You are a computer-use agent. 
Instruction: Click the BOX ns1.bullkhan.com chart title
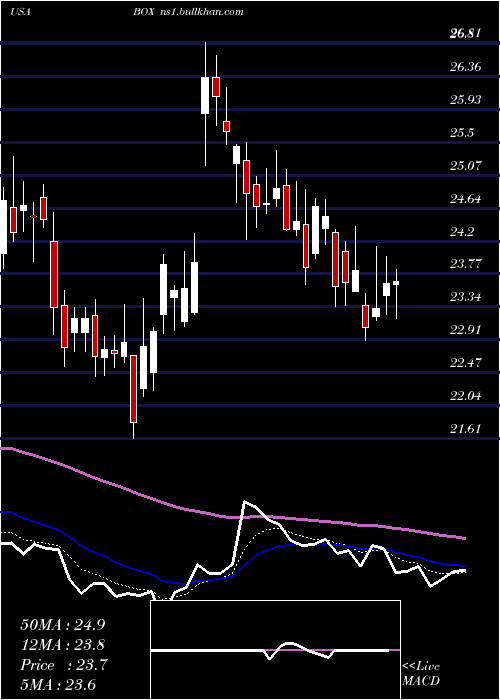coord(188,12)
